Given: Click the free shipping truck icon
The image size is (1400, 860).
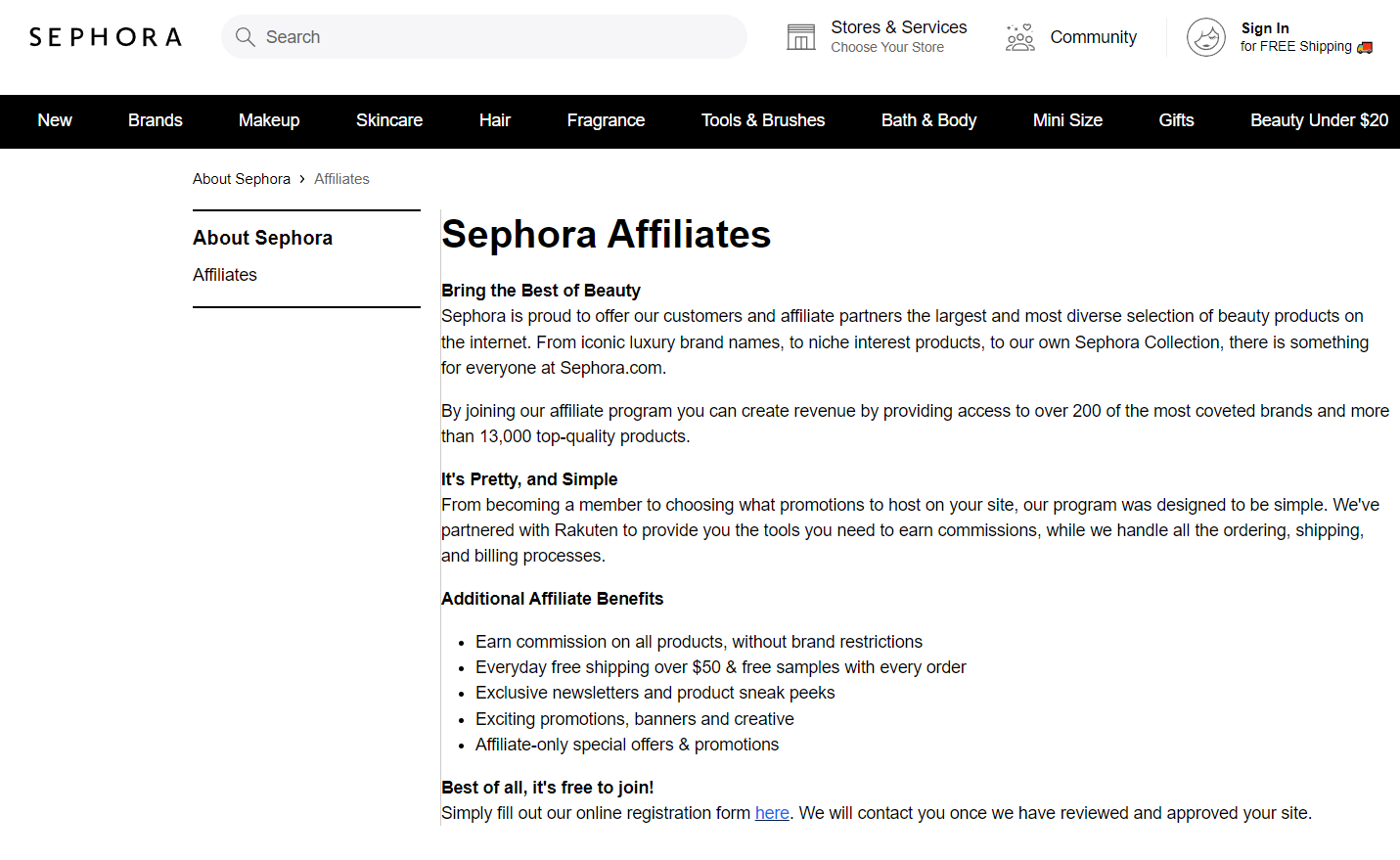Looking at the screenshot, I should [x=1365, y=47].
